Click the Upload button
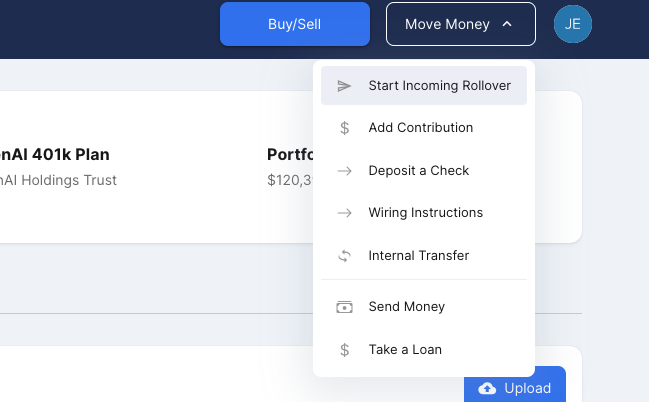649x402 pixels. [x=515, y=388]
